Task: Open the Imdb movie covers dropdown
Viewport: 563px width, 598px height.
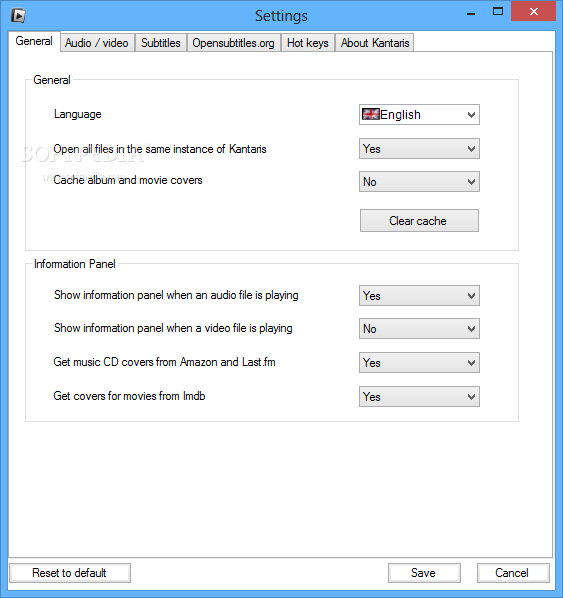Action: [x=419, y=397]
